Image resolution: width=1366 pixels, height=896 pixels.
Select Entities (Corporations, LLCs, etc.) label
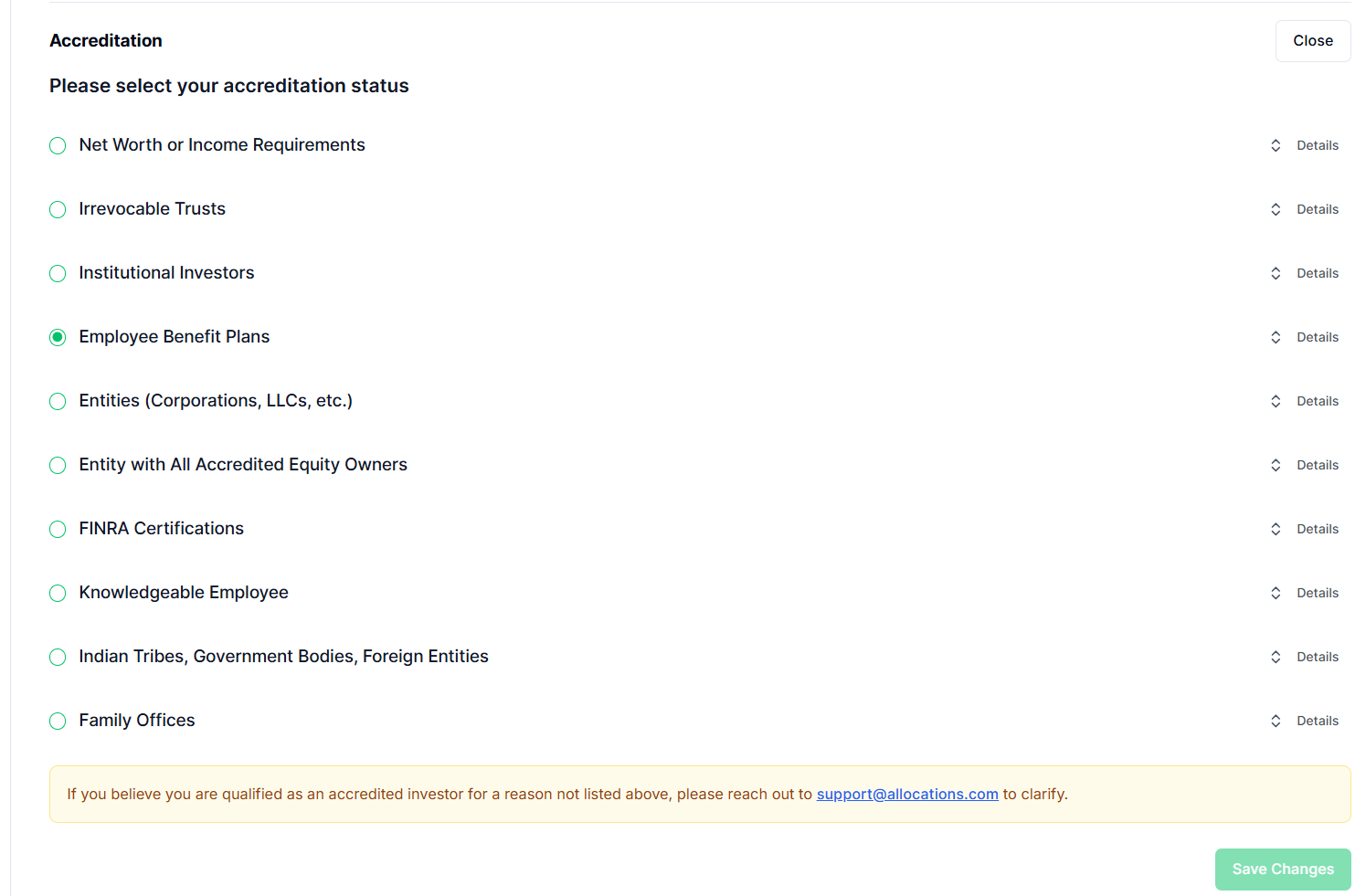pos(216,401)
